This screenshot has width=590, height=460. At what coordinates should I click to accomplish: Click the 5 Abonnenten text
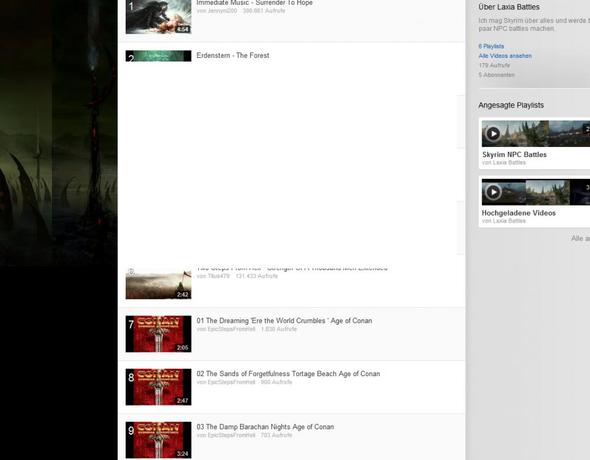click(496, 75)
